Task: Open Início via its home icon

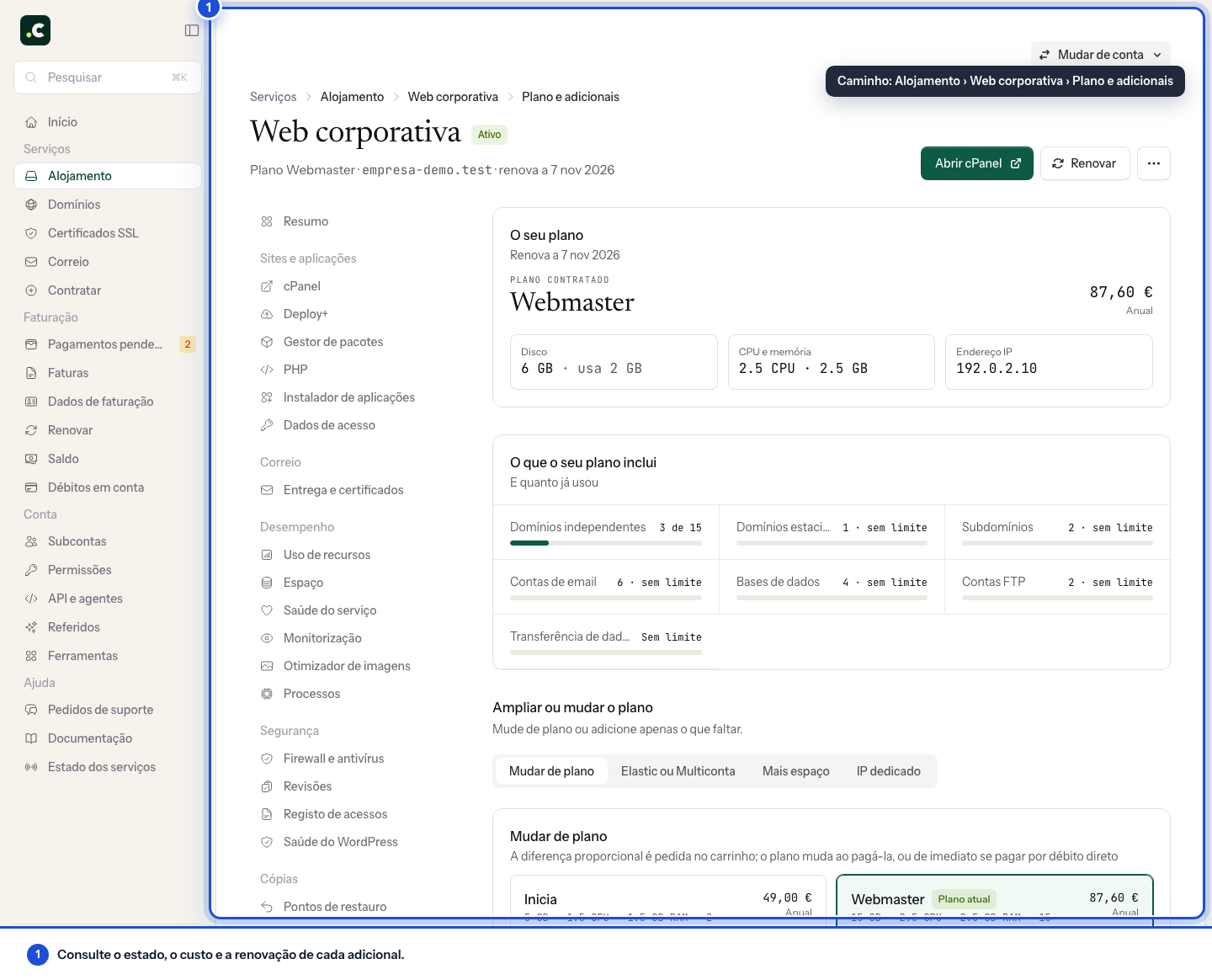Action: [31, 122]
